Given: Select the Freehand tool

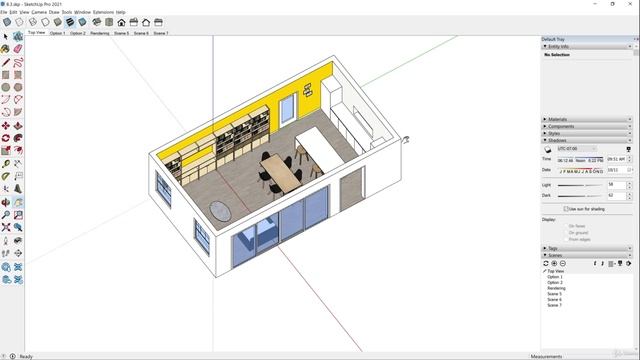Looking at the screenshot, I should 18,62.
